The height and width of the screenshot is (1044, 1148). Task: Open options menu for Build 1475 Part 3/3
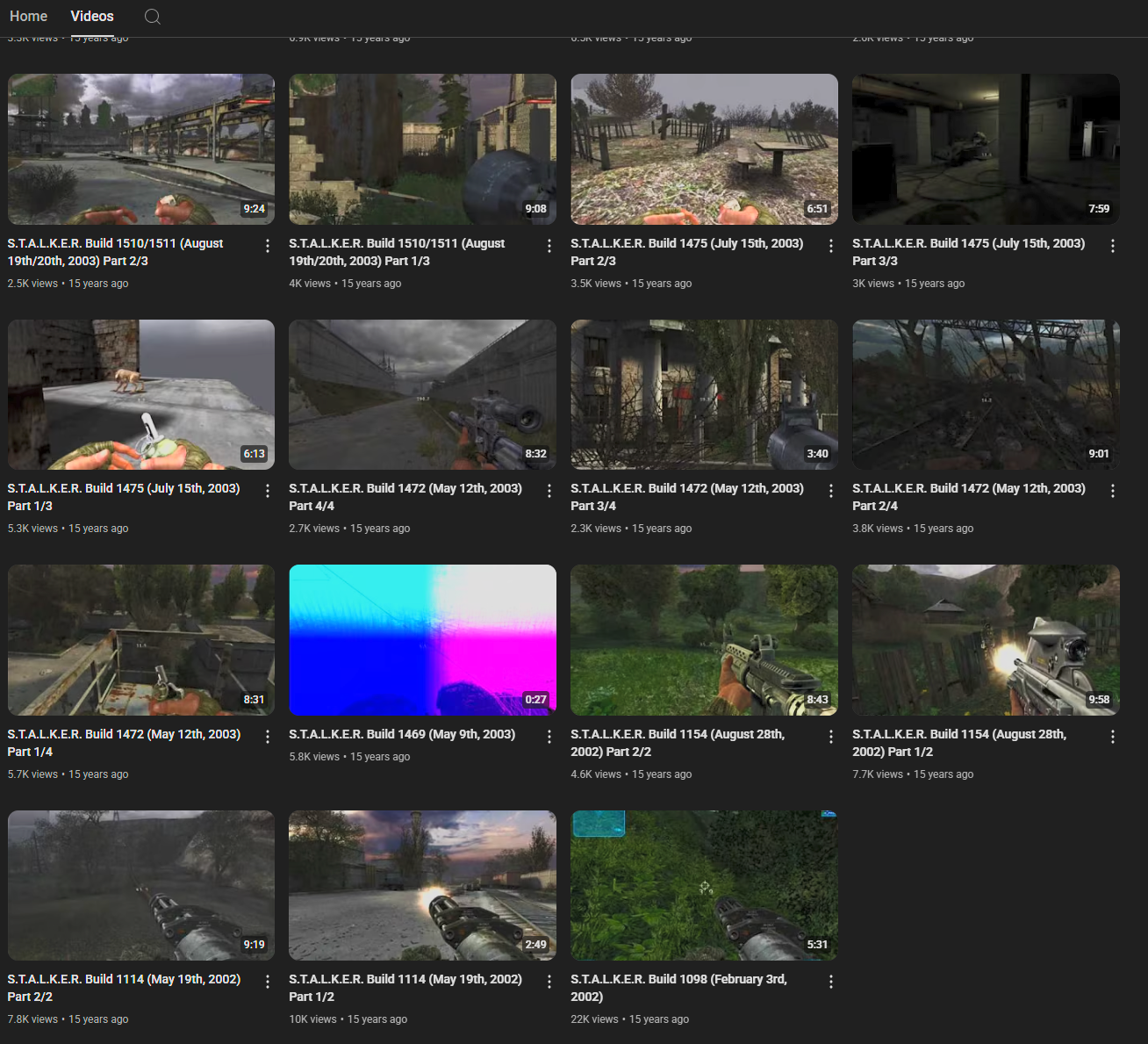coord(1113,246)
